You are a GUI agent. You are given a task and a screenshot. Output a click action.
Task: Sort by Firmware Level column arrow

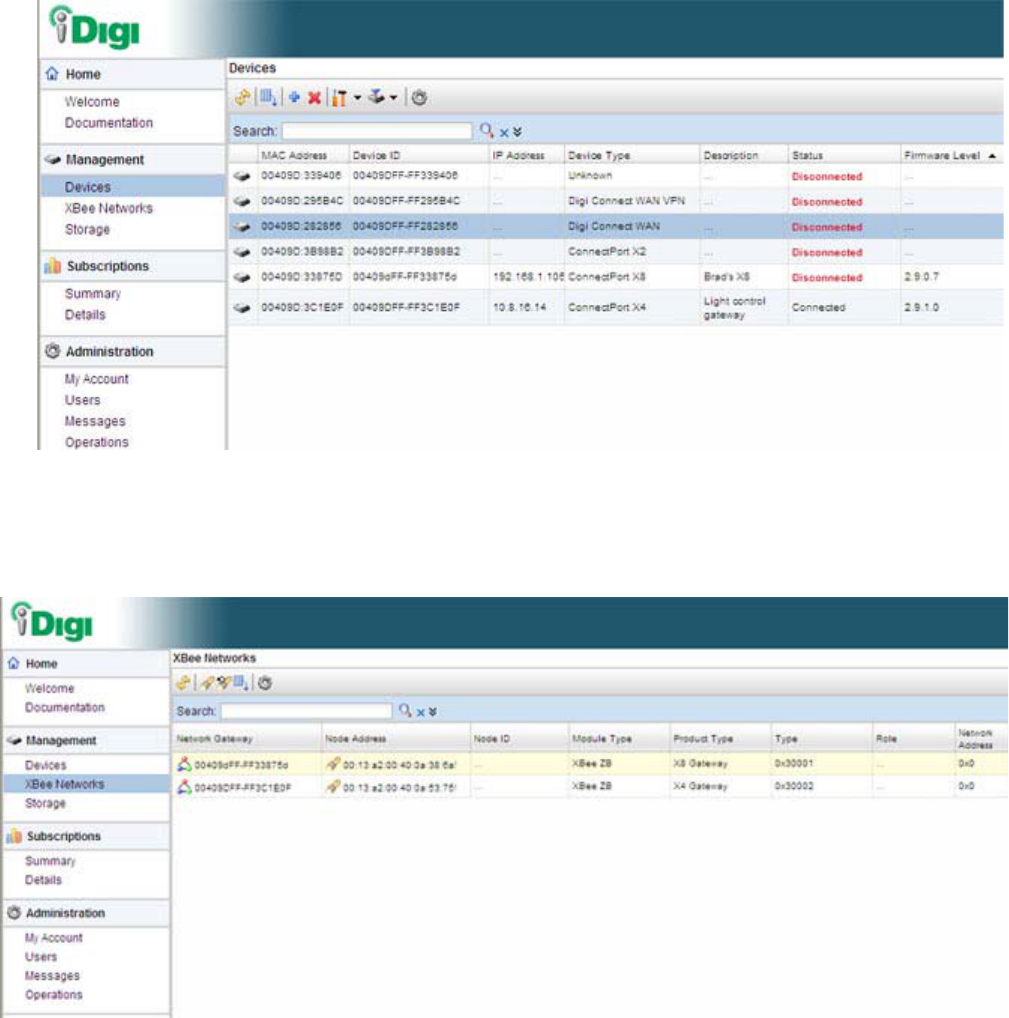tap(992, 156)
